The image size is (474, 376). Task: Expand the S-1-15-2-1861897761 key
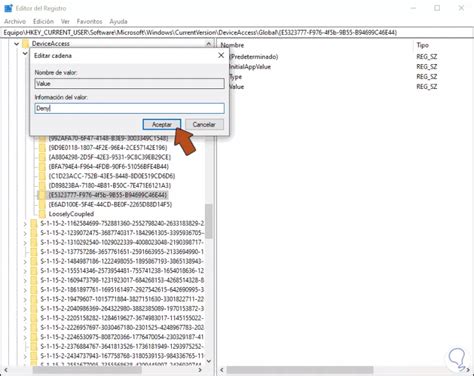click(x=25, y=290)
